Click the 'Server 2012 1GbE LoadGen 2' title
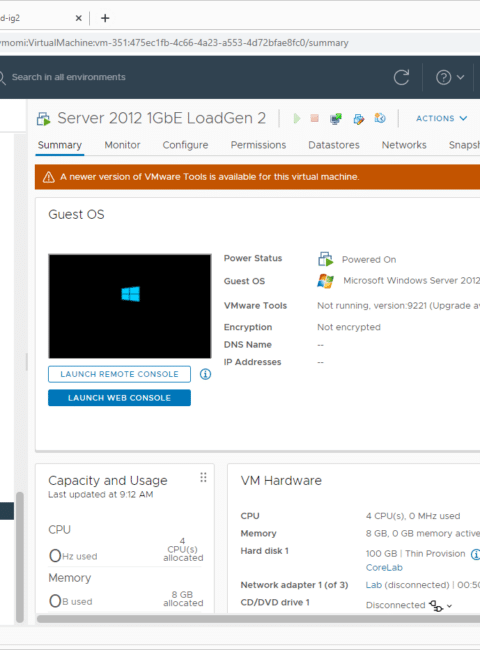The width and height of the screenshot is (480, 650). (x=162, y=119)
